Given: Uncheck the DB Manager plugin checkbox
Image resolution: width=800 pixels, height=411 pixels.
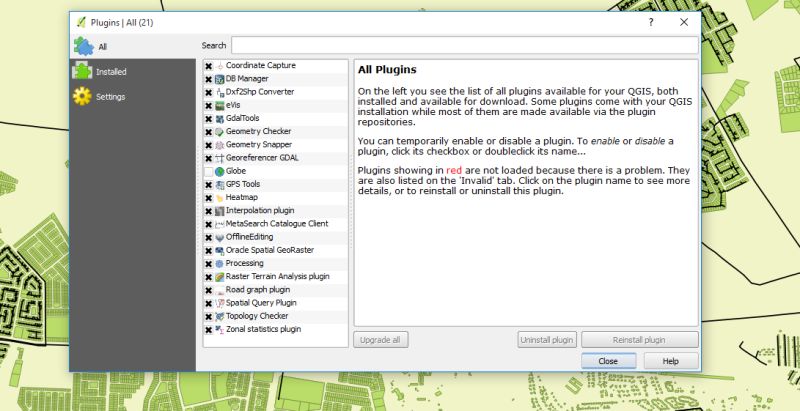Looking at the screenshot, I should tap(208, 80).
